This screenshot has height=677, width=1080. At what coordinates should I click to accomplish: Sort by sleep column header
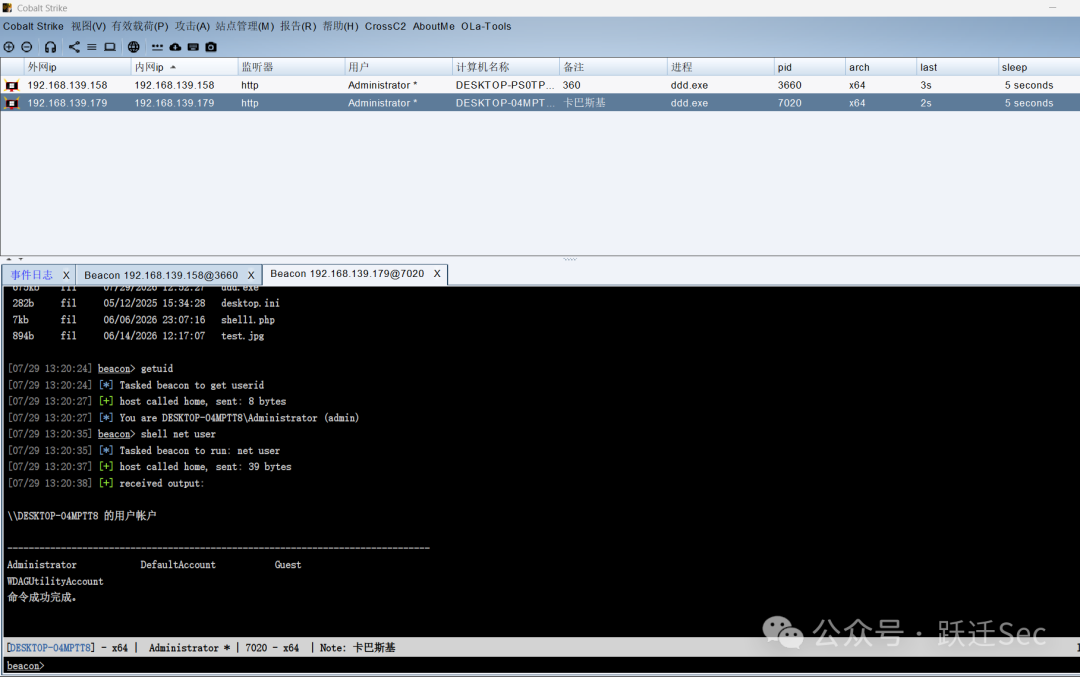coord(1039,67)
